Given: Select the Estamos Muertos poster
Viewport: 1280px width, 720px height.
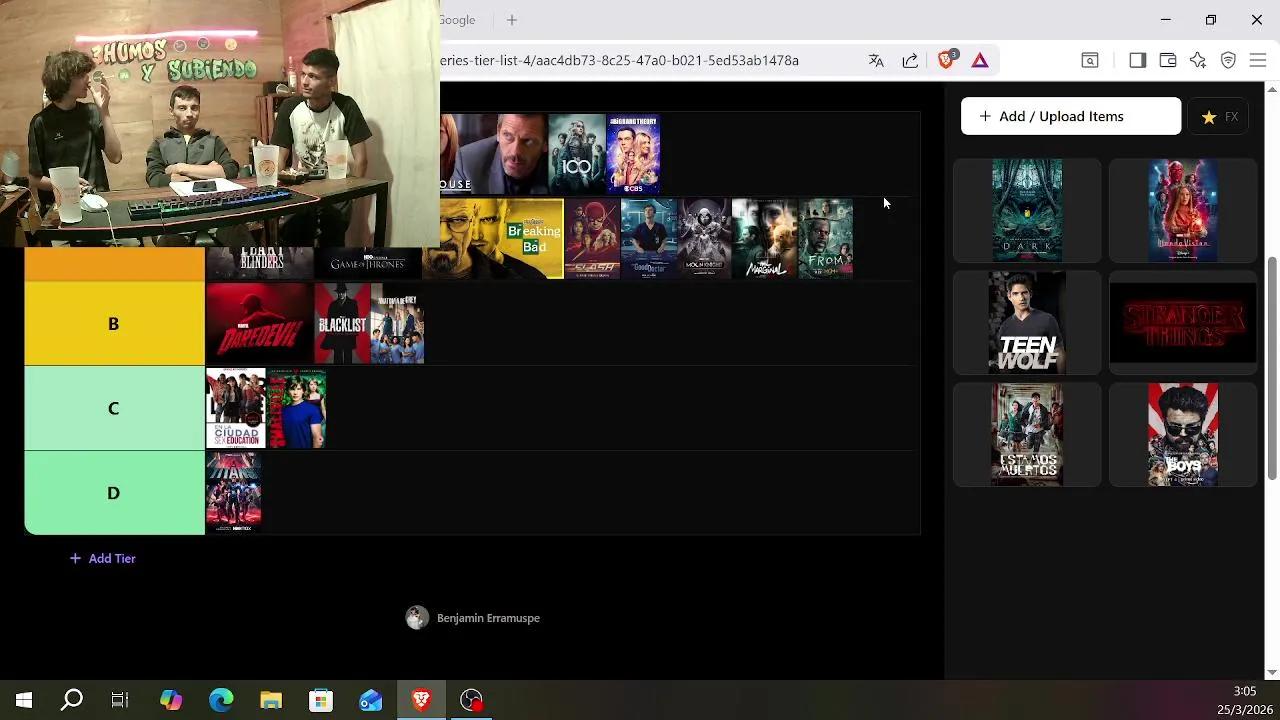Looking at the screenshot, I should 1027,434.
